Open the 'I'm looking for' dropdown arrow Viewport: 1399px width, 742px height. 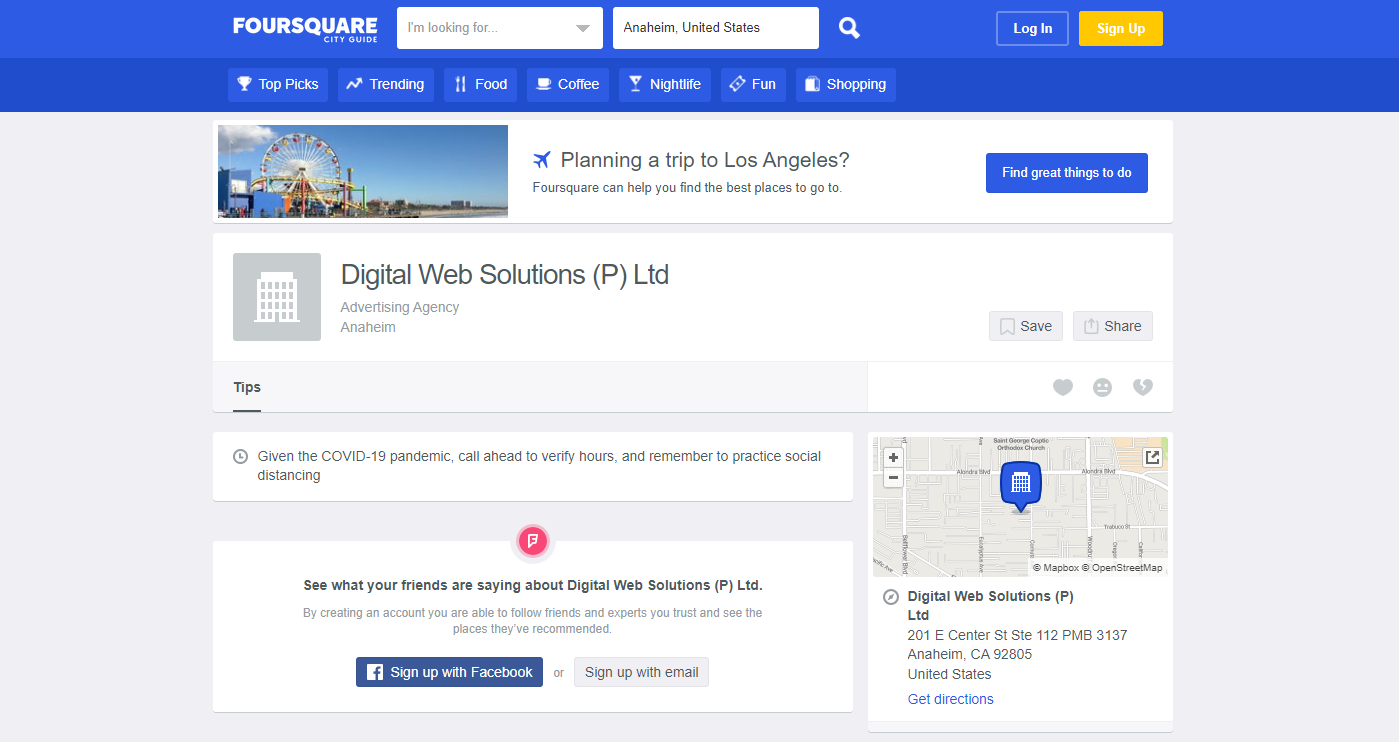coord(583,28)
